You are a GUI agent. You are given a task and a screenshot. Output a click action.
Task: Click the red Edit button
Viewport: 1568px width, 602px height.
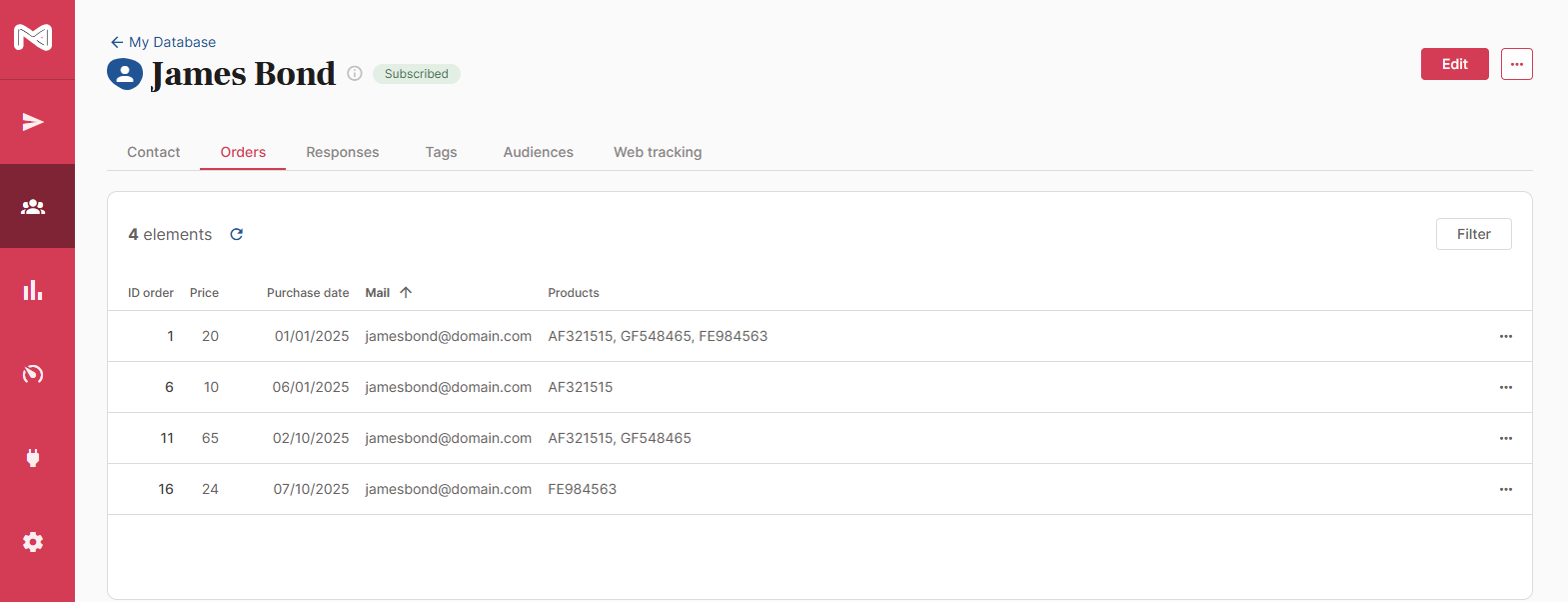coord(1454,64)
